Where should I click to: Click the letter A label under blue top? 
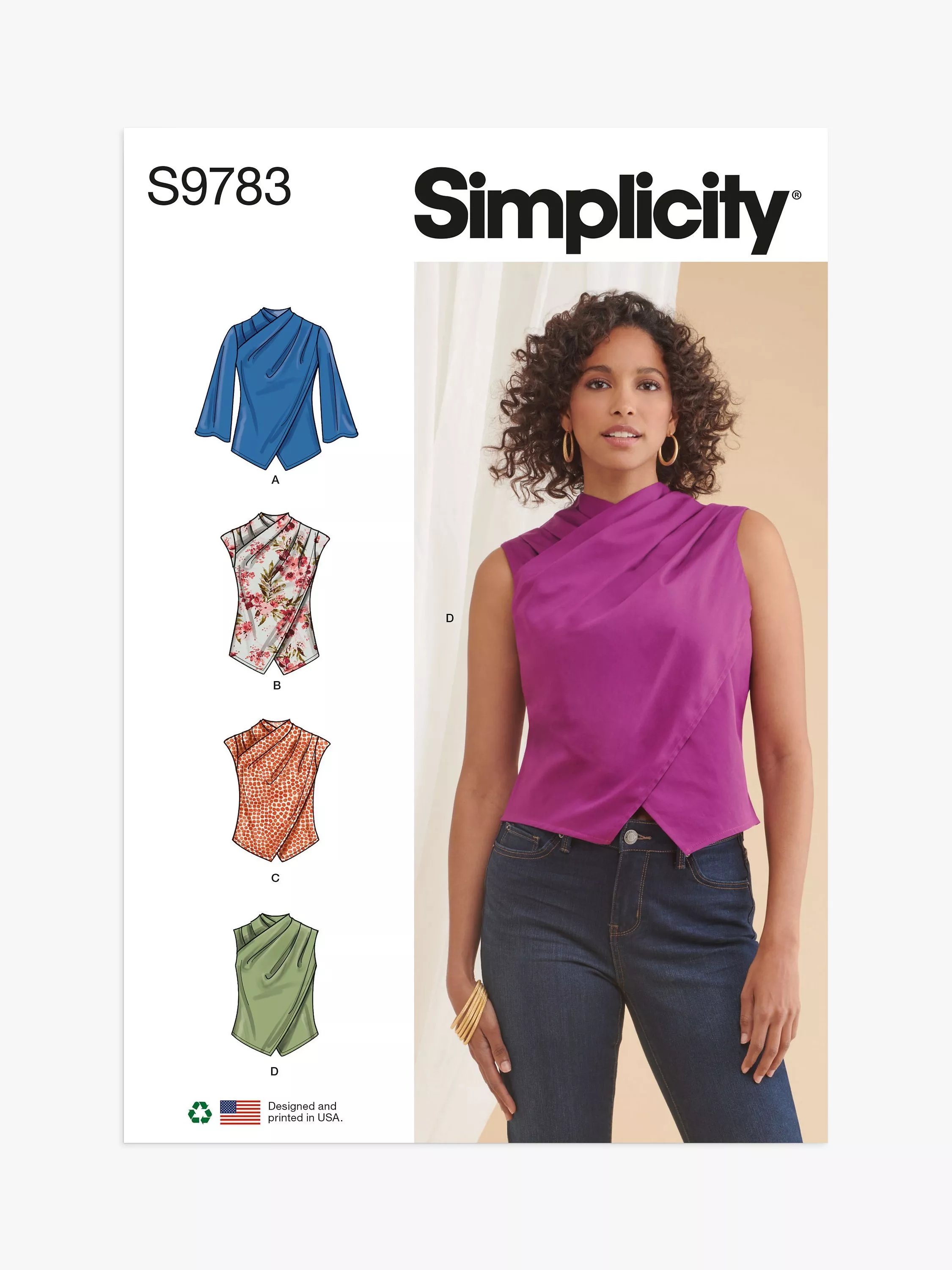click(275, 479)
